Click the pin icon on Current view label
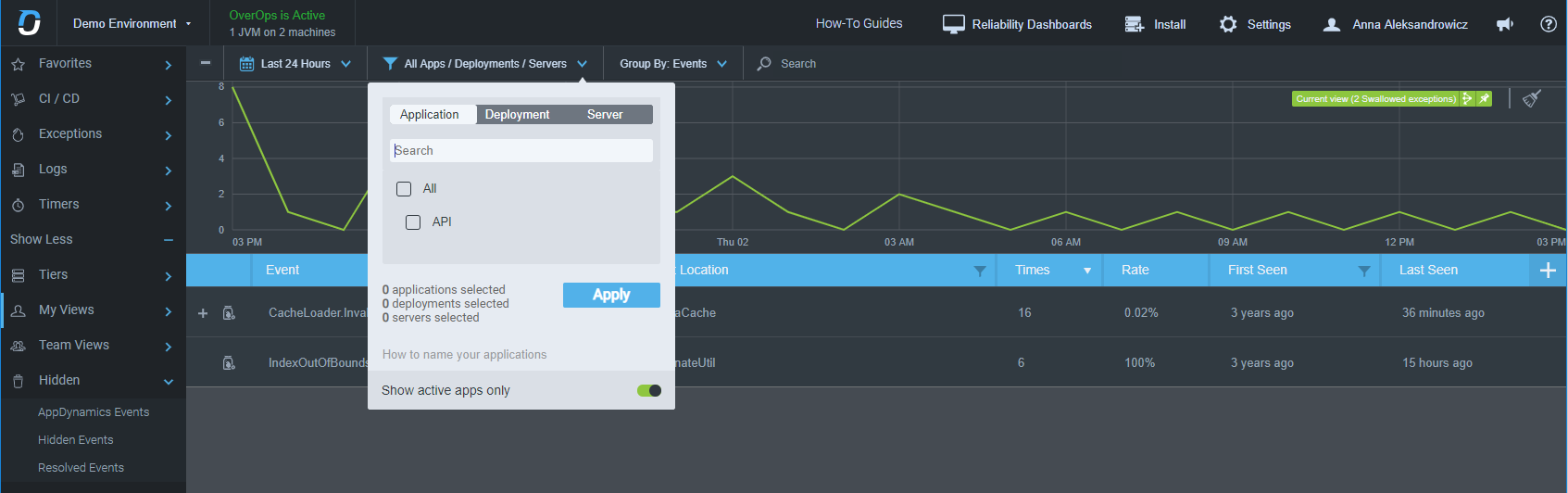 pyautogui.click(x=1484, y=98)
